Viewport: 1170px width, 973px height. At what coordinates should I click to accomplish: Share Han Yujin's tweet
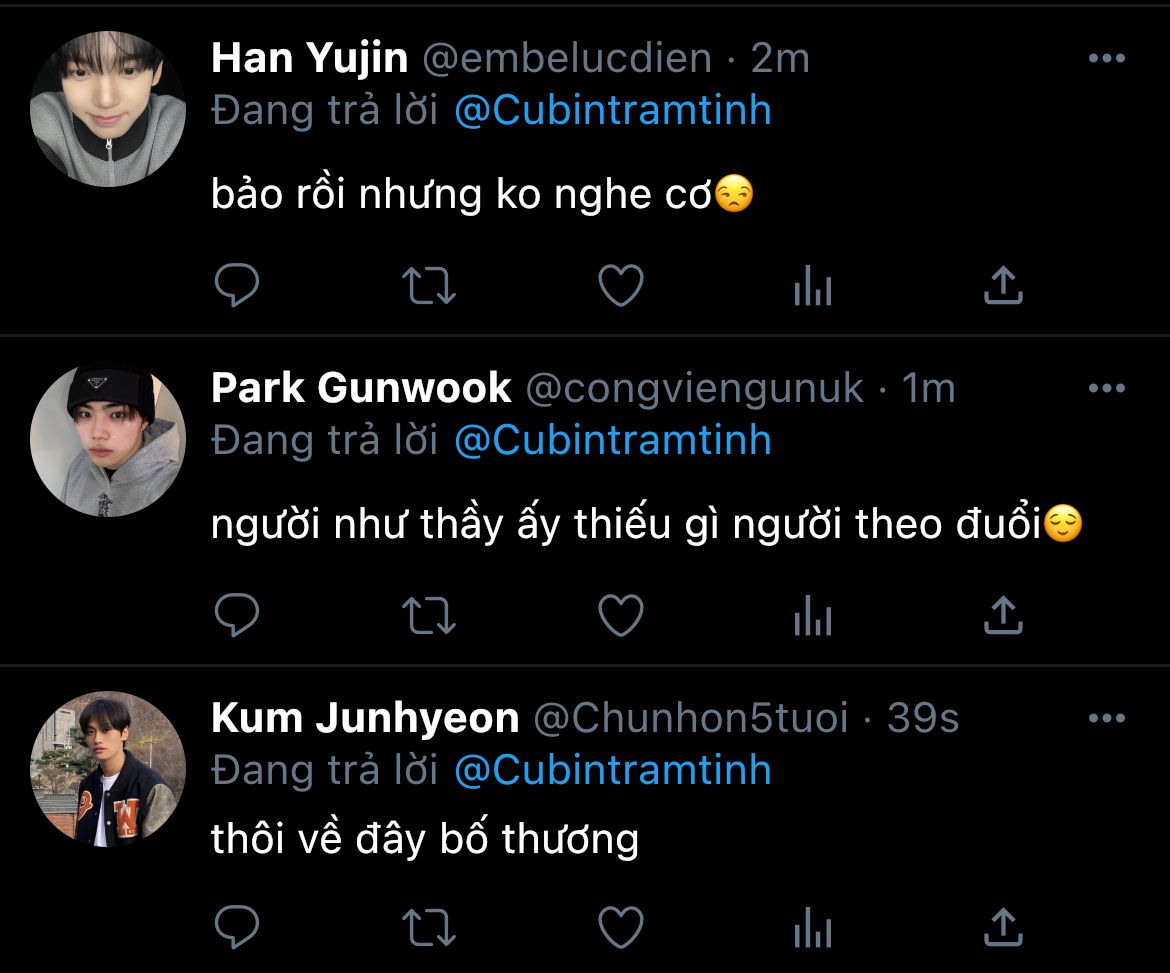(x=1003, y=287)
